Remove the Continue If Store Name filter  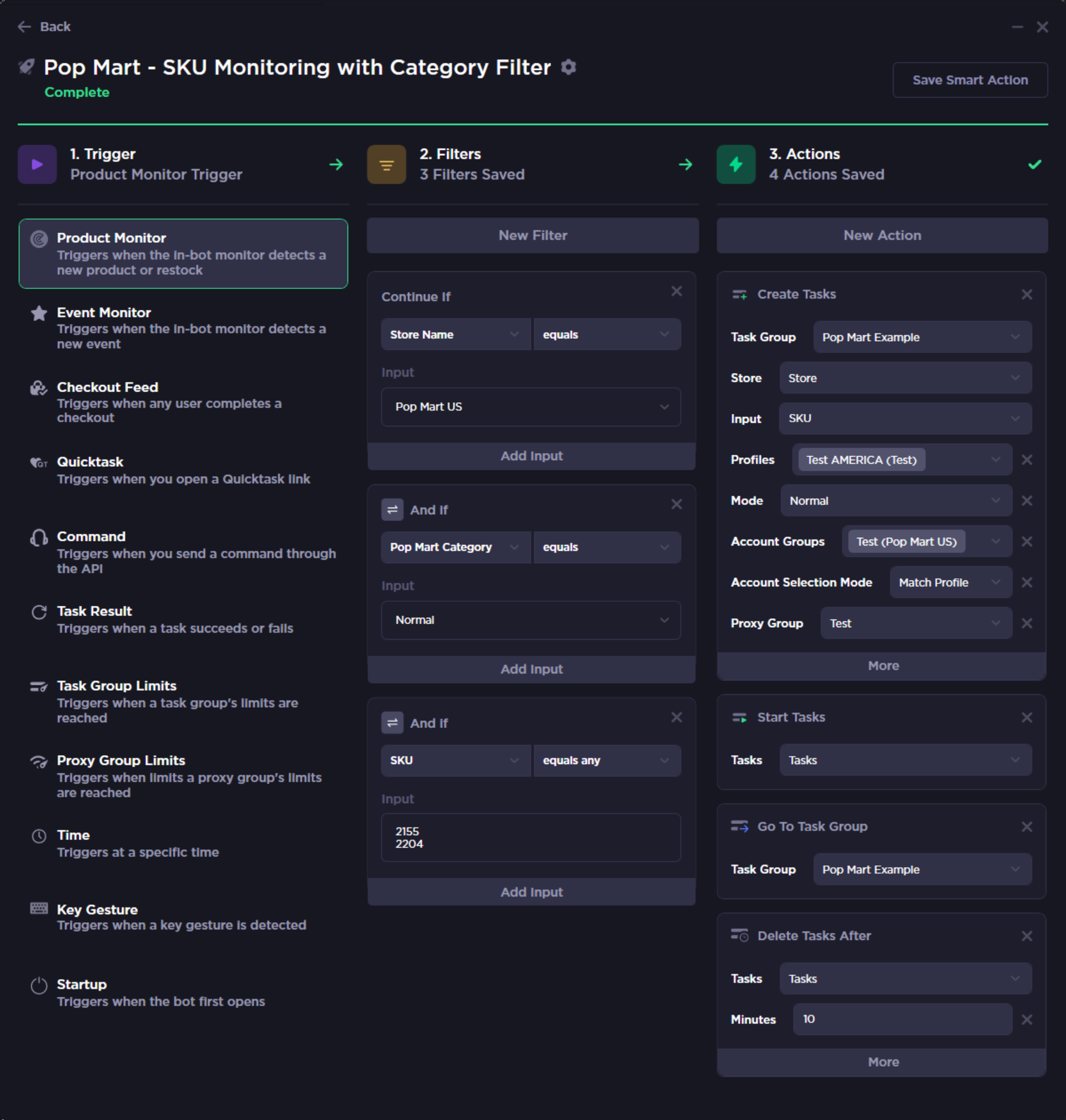click(676, 291)
